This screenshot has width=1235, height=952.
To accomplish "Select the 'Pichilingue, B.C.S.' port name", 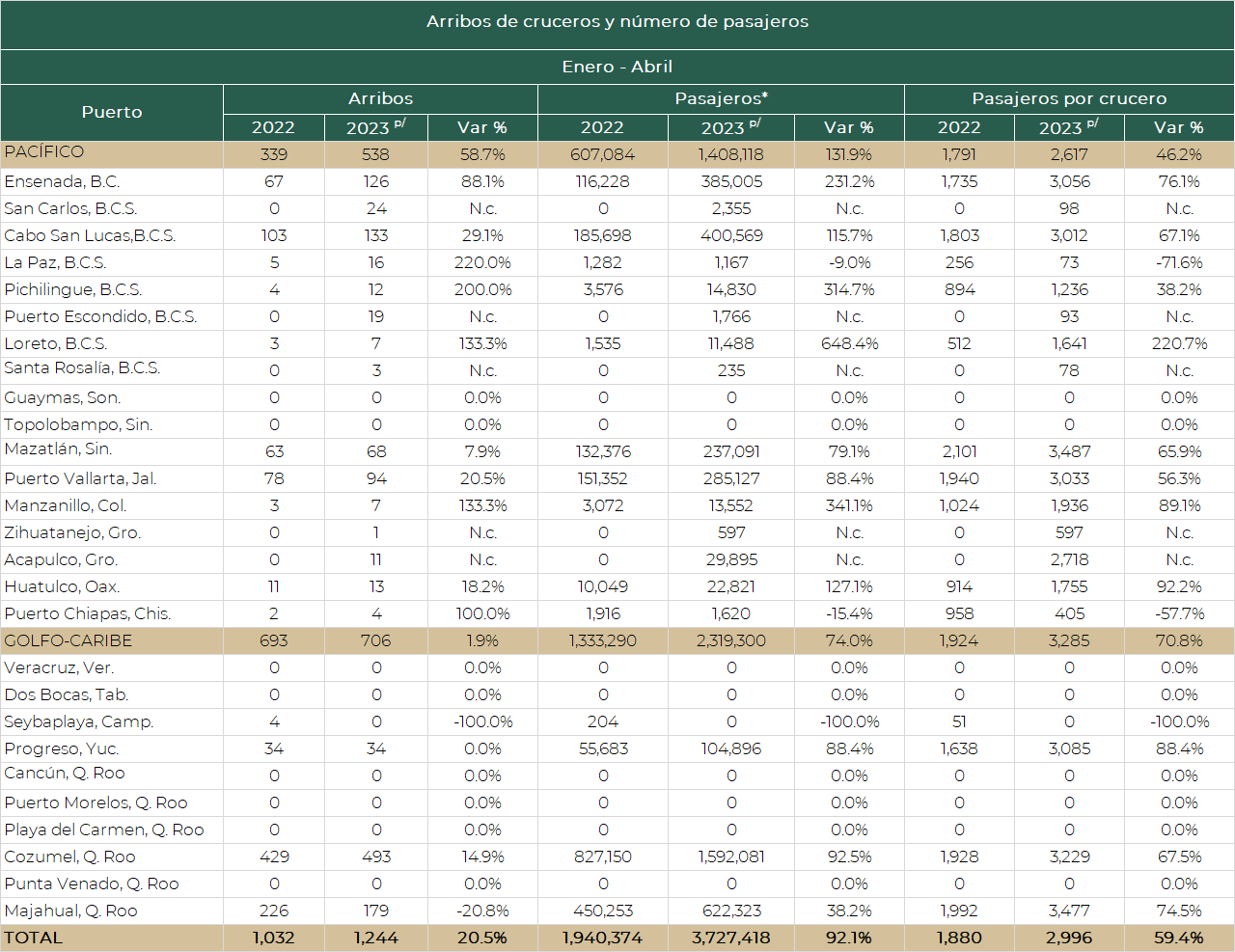I will coord(73,289).
